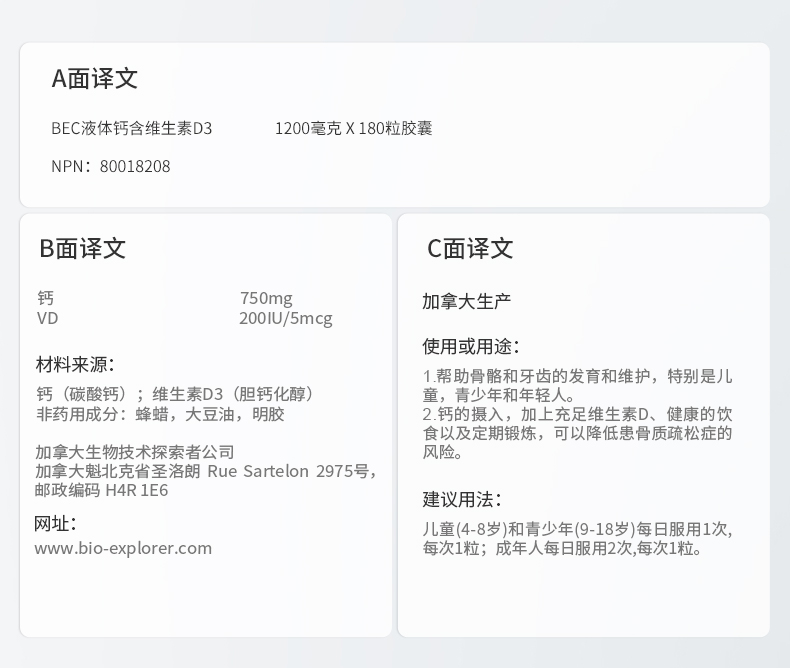Click the word '风险。'
This screenshot has width=790, height=668.
click(442, 452)
